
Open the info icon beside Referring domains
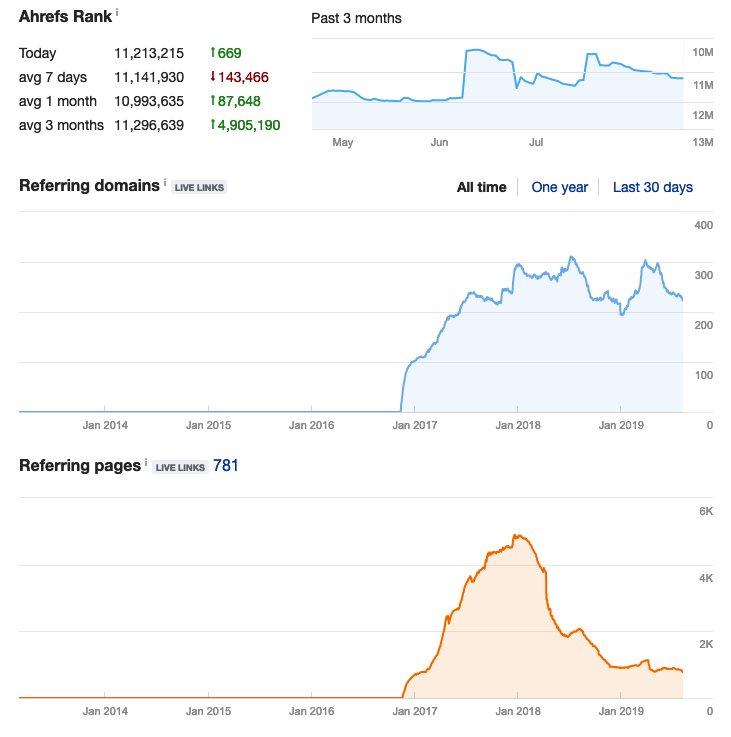point(165,181)
